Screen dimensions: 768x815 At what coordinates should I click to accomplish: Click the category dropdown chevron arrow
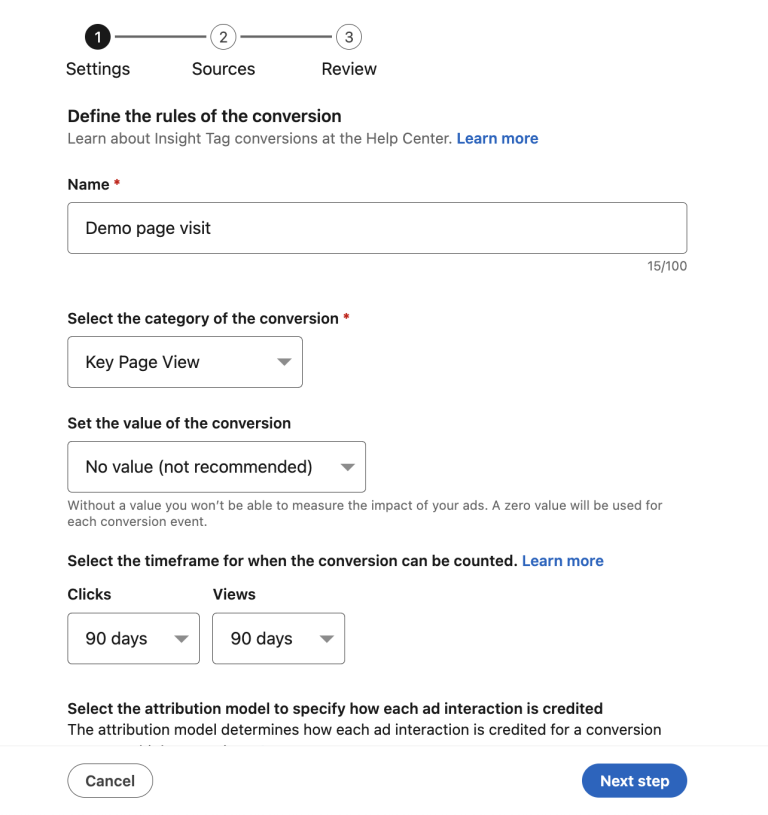(286, 362)
